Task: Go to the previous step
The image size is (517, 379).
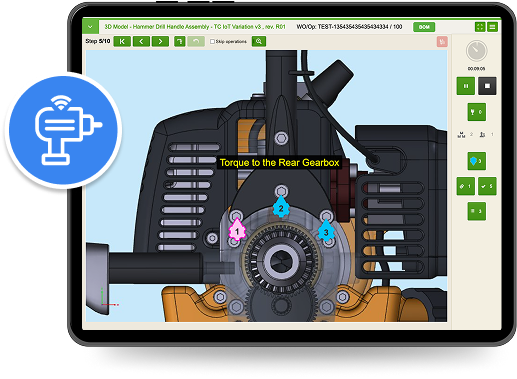Action: click(x=141, y=41)
